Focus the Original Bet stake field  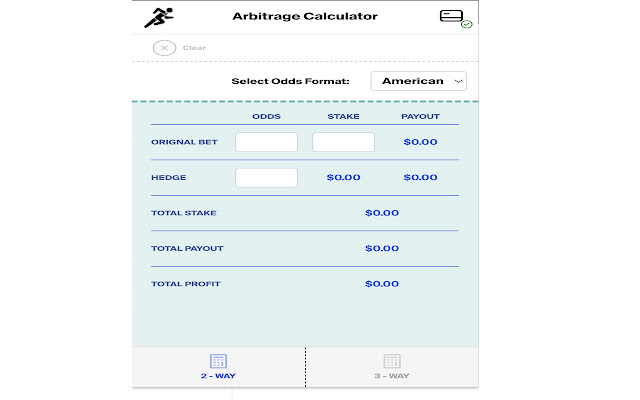click(x=343, y=142)
